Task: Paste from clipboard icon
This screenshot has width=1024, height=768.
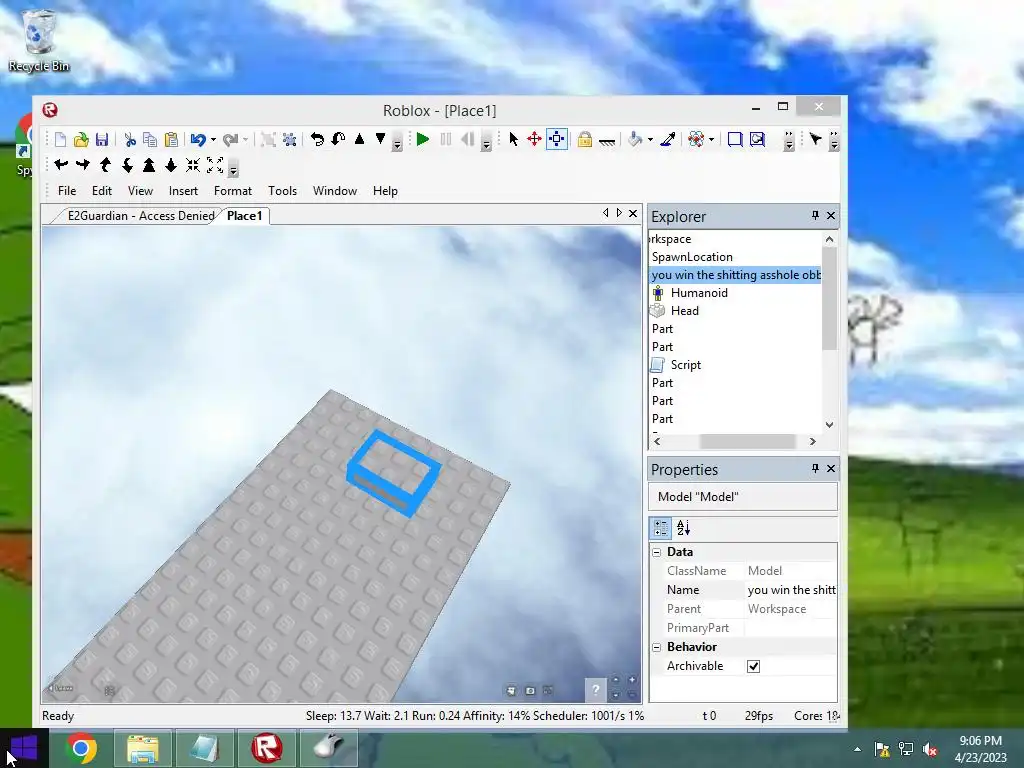Action: pos(171,139)
